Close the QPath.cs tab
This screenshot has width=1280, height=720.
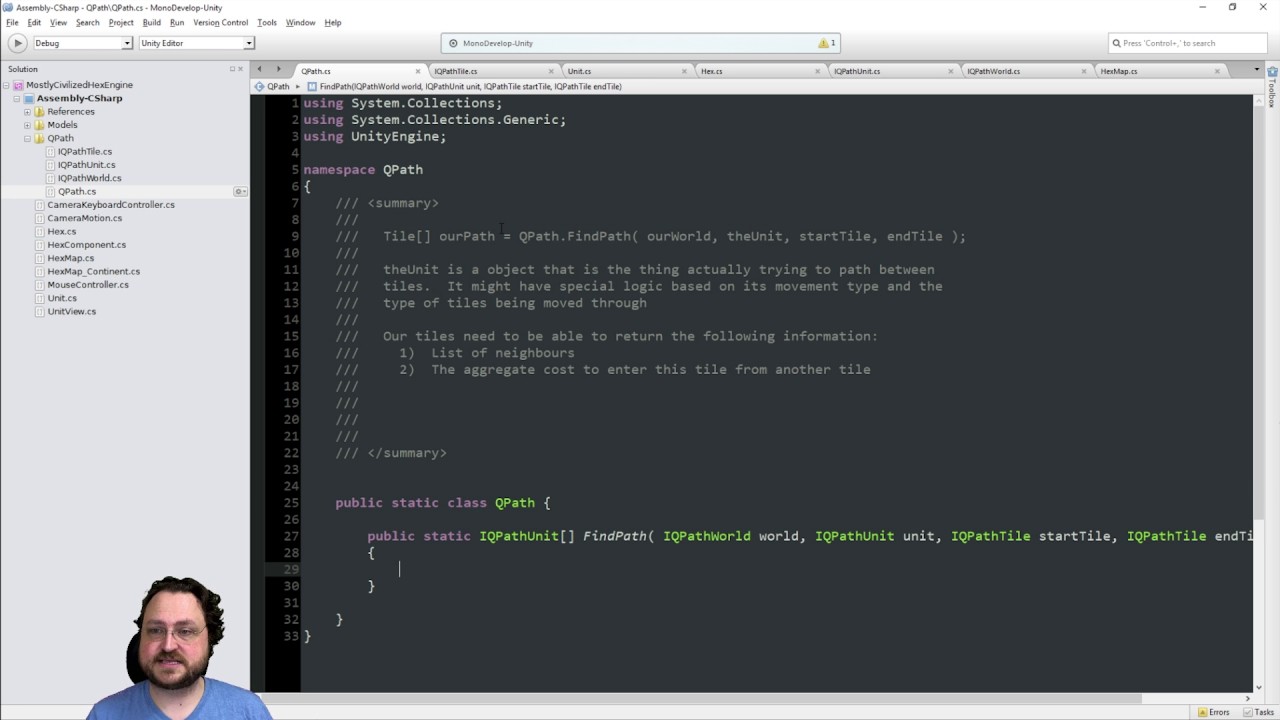coord(418,71)
